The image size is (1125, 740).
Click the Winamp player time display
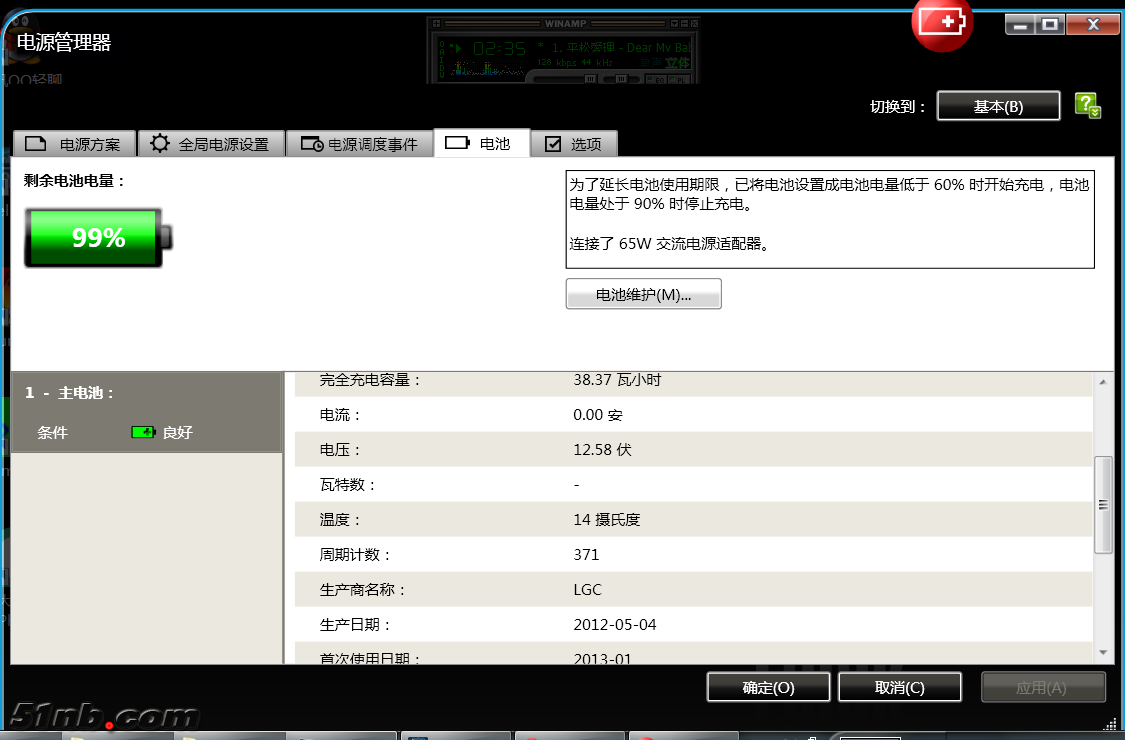[x=499, y=49]
